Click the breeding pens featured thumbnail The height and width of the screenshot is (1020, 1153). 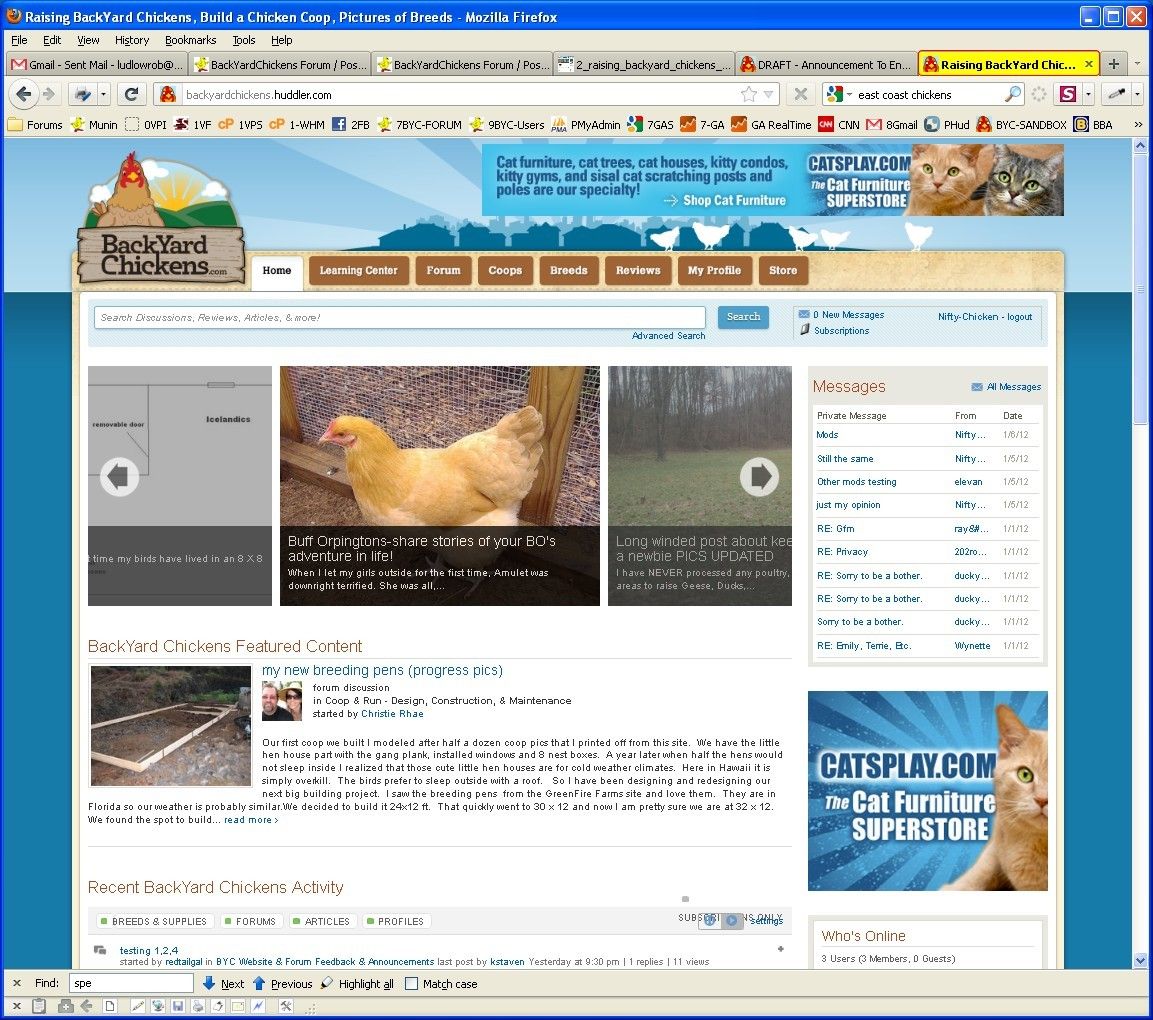pos(171,726)
